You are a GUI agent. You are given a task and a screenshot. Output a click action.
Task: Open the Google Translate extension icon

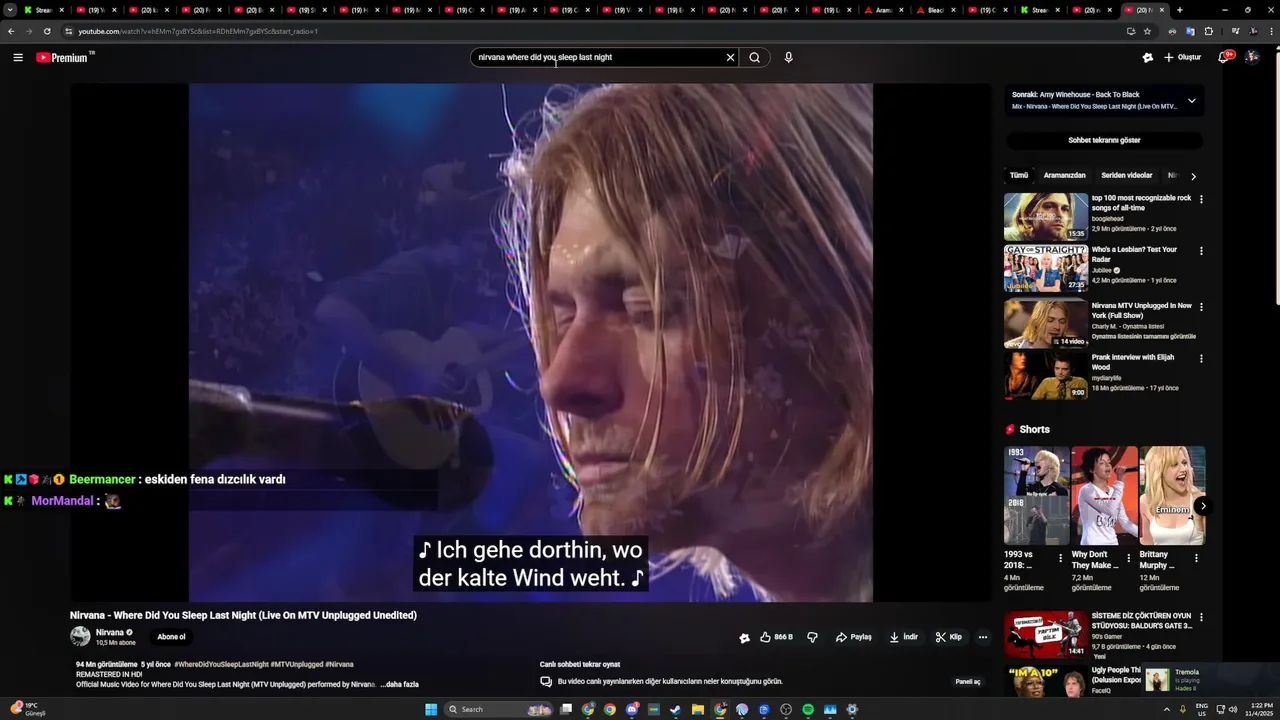1190,31
